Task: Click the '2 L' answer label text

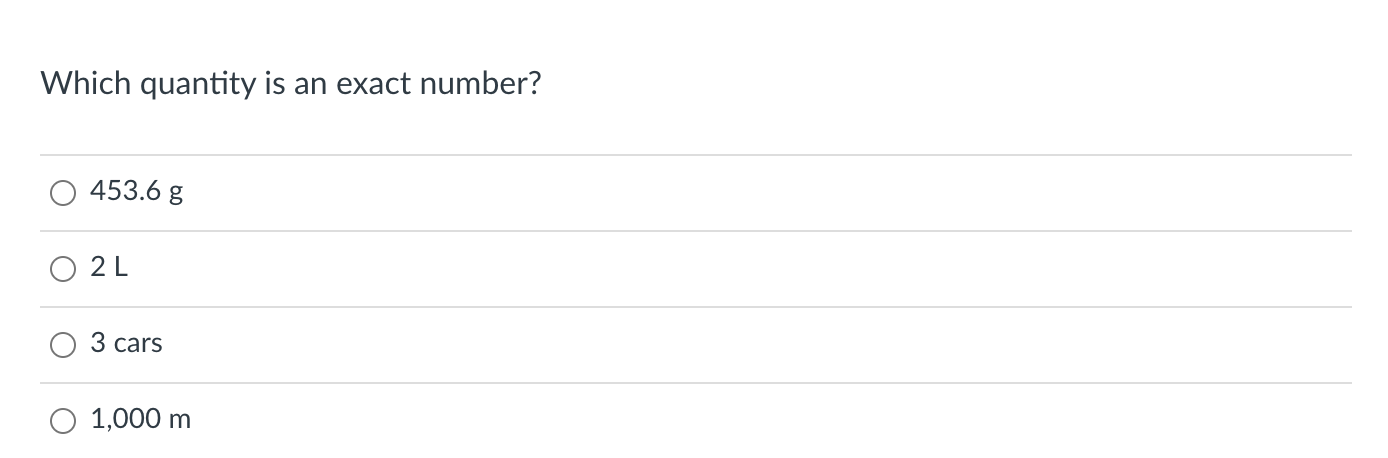Action: pyautogui.click(x=109, y=267)
